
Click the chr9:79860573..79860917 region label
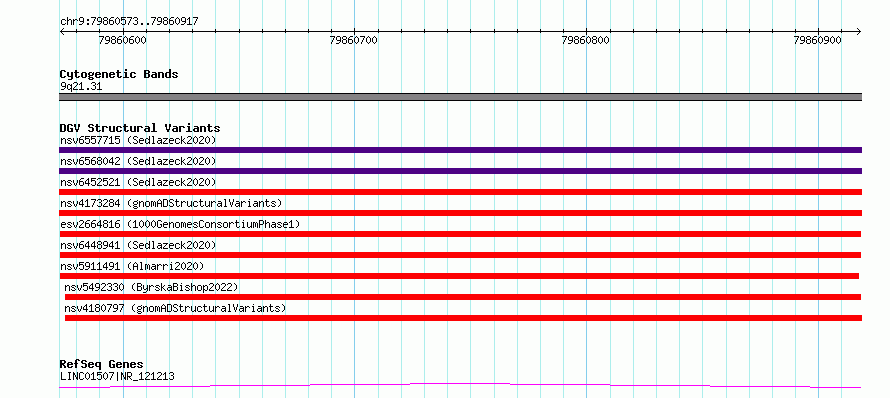pyautogui.click(x=129, y=22)
